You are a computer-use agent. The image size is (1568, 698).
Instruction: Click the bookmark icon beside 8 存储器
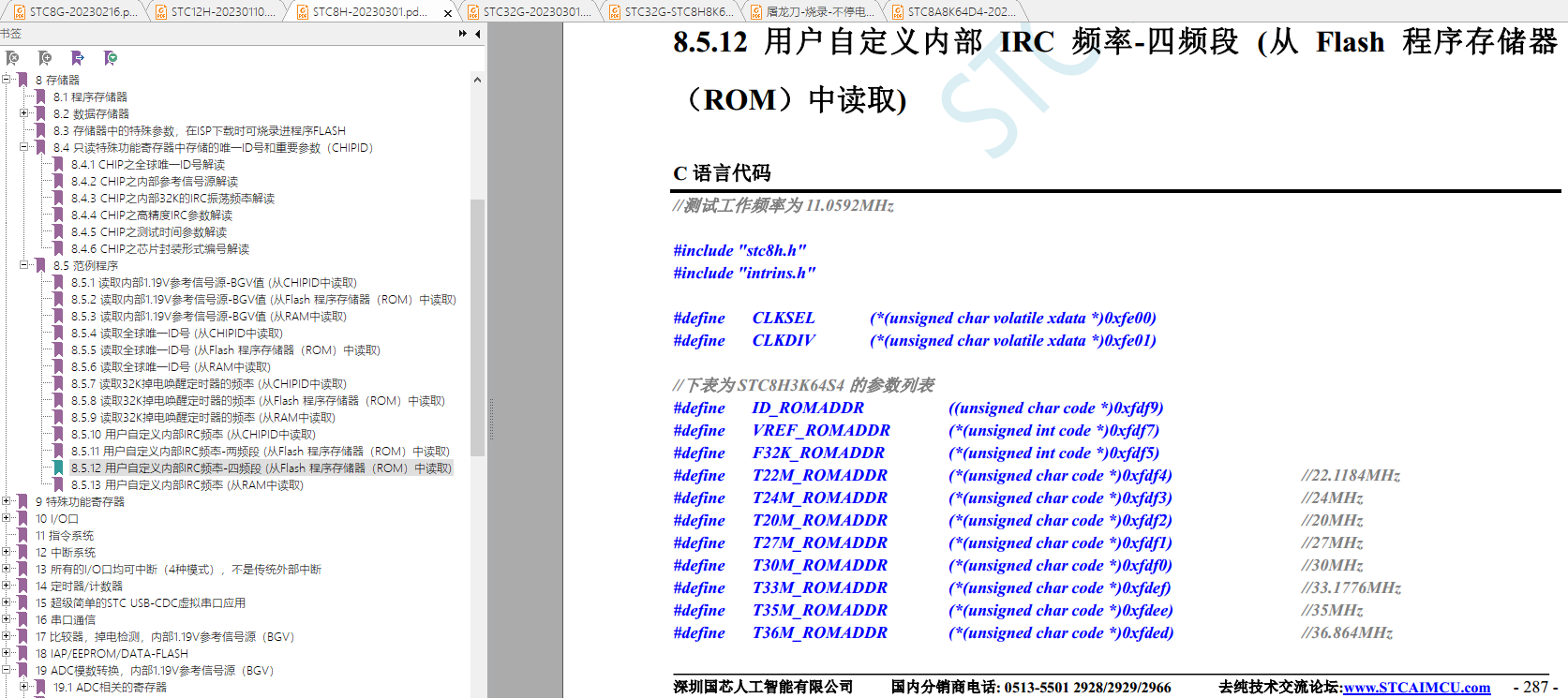(x=22, y=81)
